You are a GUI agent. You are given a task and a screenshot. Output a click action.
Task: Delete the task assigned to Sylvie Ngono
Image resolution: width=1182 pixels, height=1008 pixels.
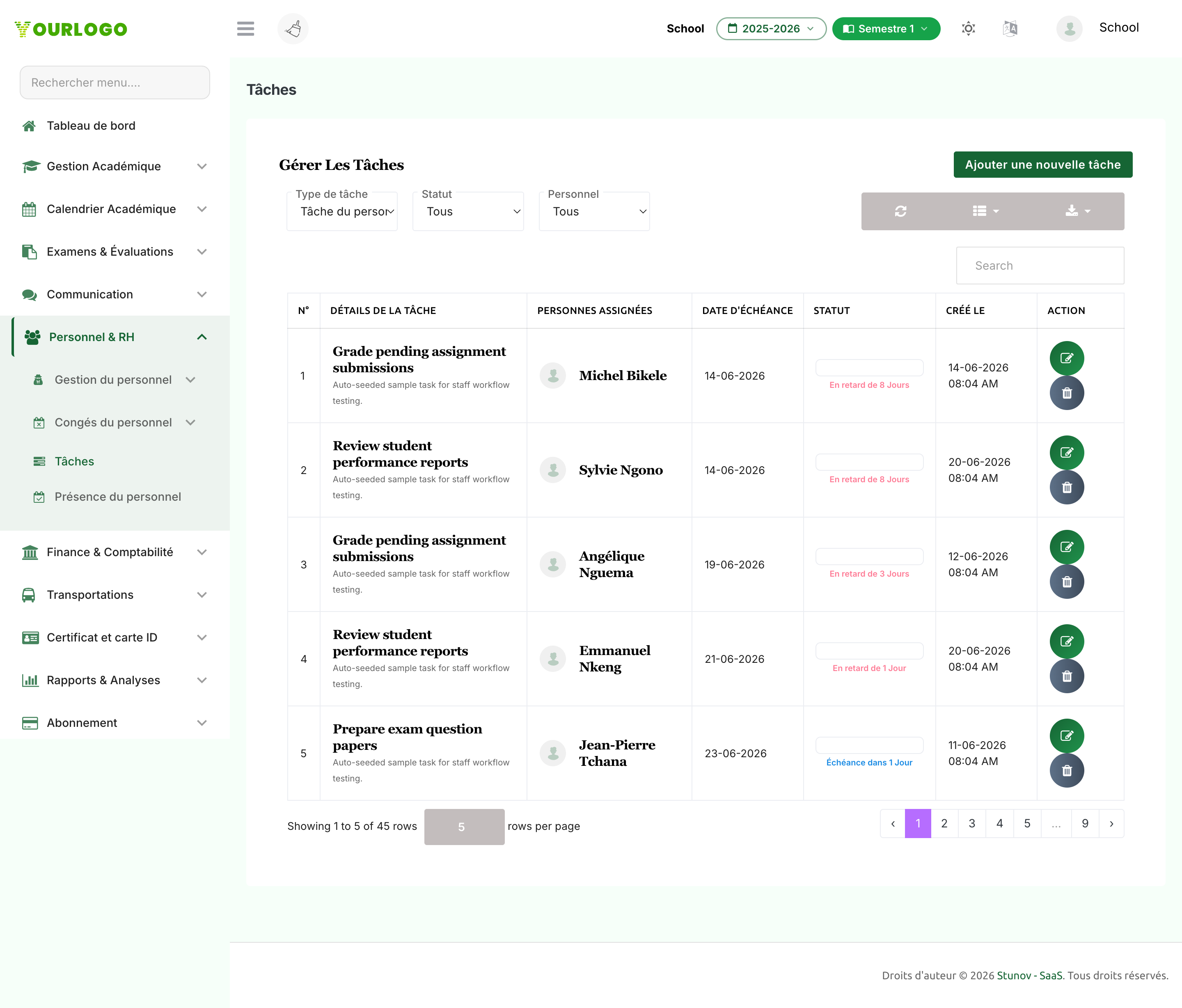[1066, 487]
